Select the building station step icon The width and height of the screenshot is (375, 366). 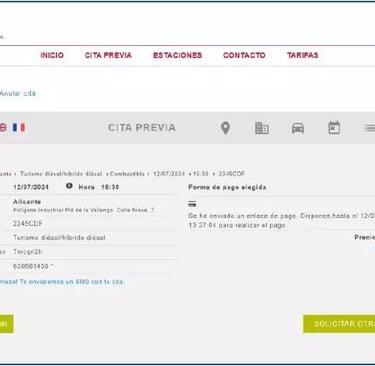point(262,128)
